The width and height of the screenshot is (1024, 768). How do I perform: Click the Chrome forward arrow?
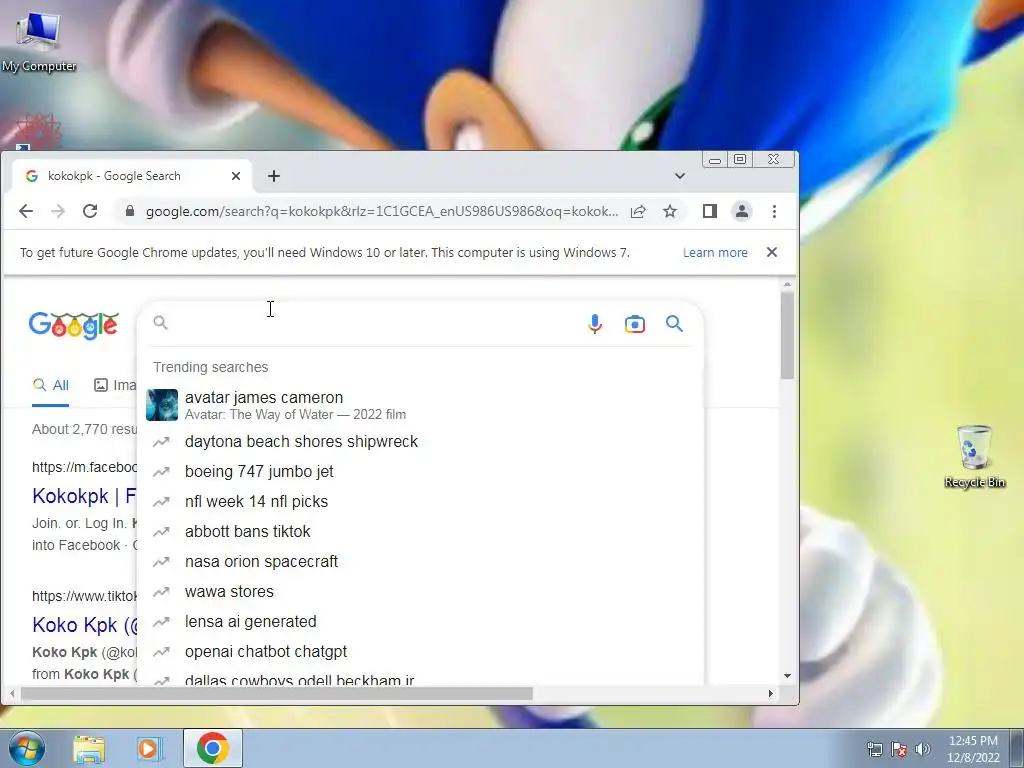click(58, 211)
